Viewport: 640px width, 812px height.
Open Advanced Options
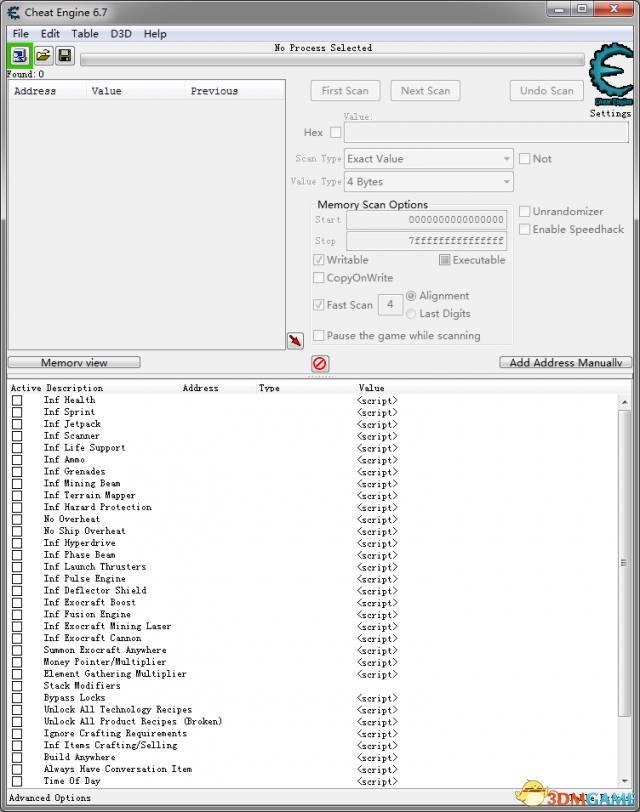[50, 798]
